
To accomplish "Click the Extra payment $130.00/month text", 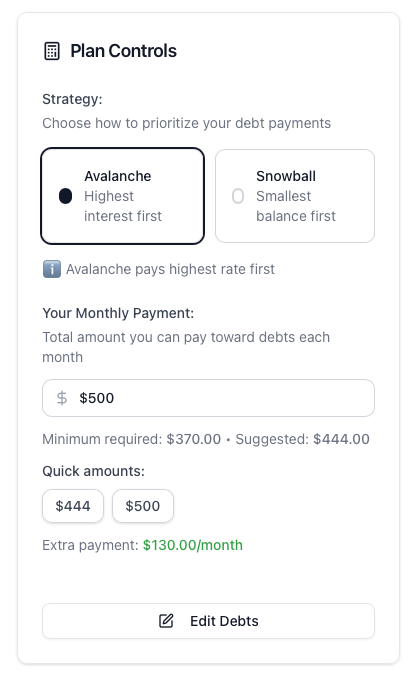I will point(142,545).
